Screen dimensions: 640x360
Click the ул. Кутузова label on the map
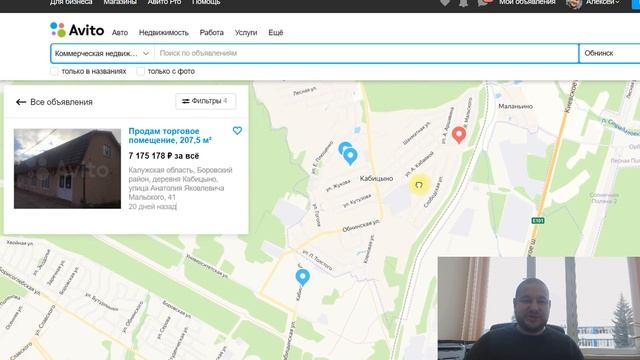(357, 200)
